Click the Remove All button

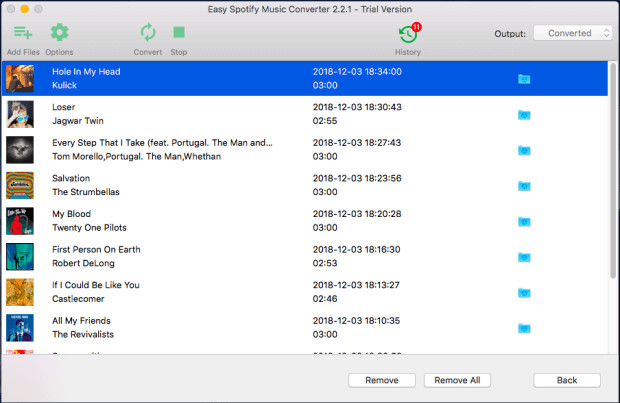coord(457,380)
